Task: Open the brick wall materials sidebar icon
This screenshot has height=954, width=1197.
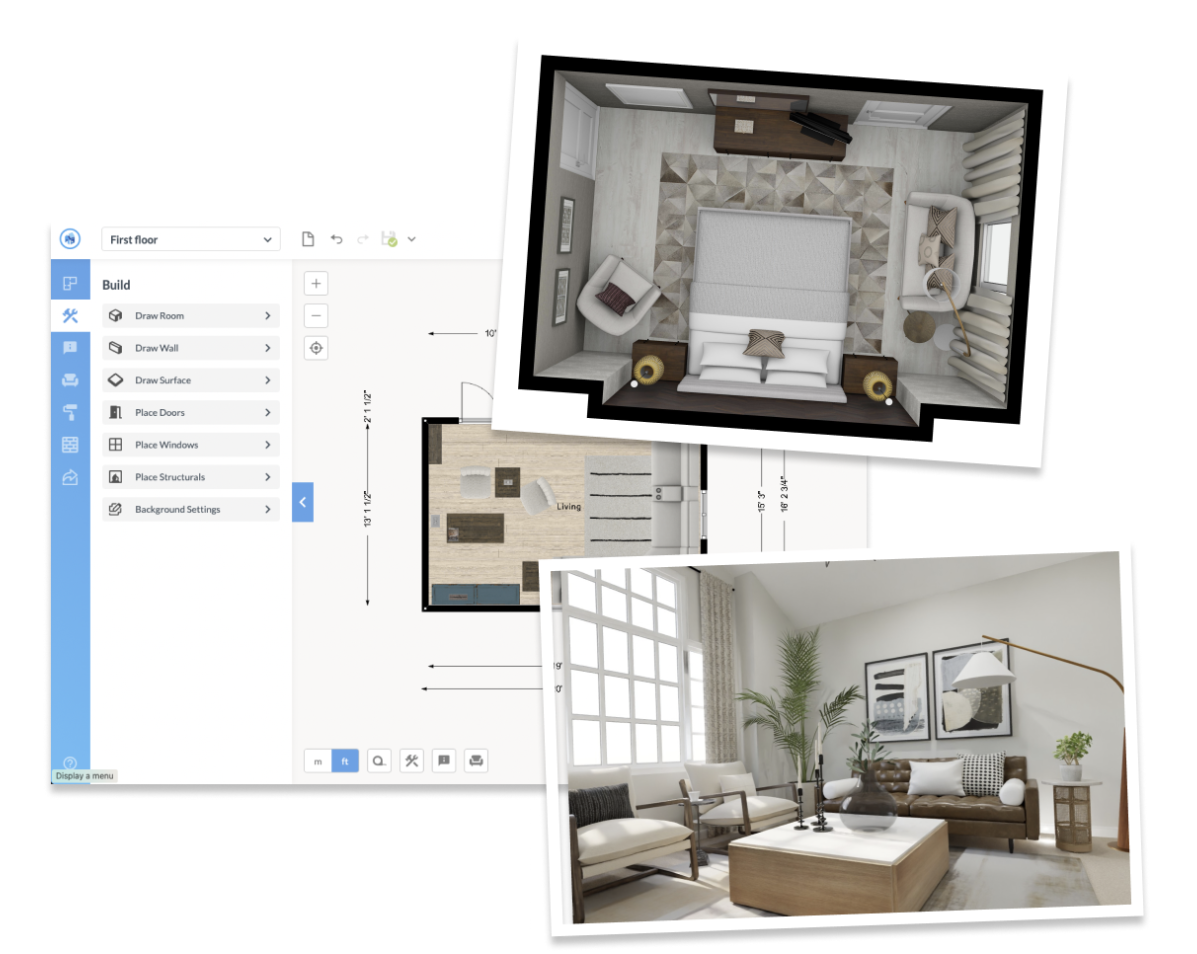Action: 70,444
